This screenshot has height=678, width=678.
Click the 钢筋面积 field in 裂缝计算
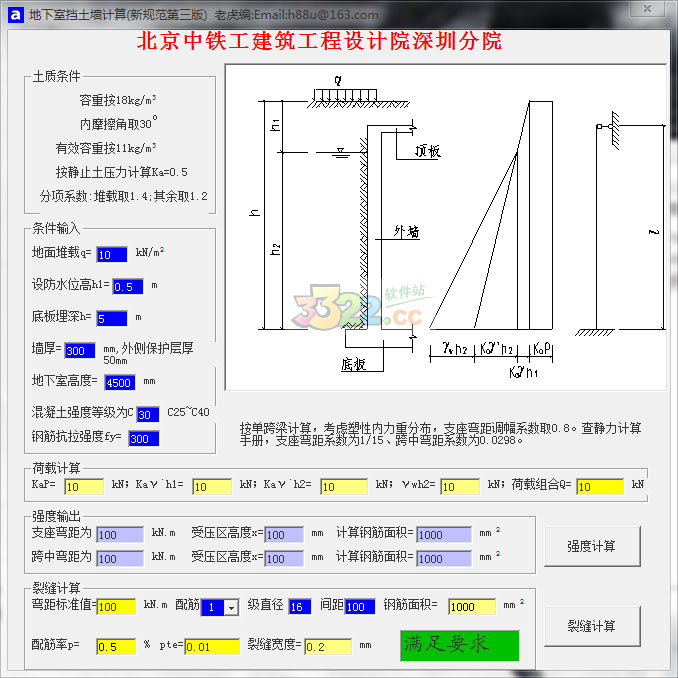[472, 607]
